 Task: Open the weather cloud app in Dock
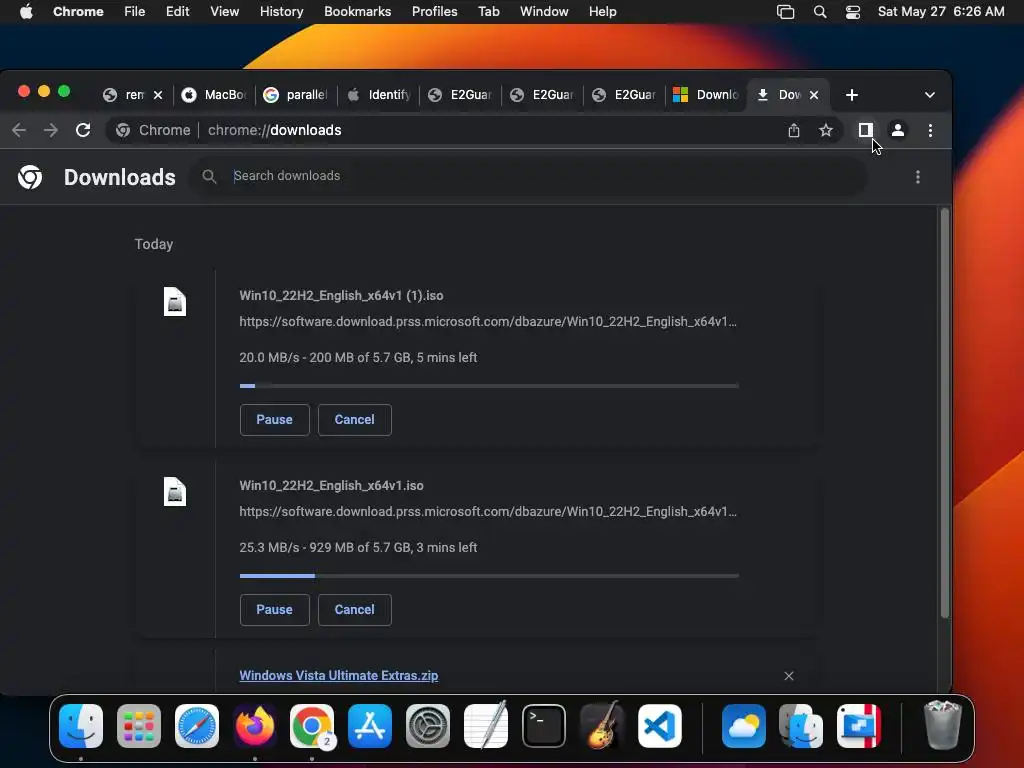[744, 726]
